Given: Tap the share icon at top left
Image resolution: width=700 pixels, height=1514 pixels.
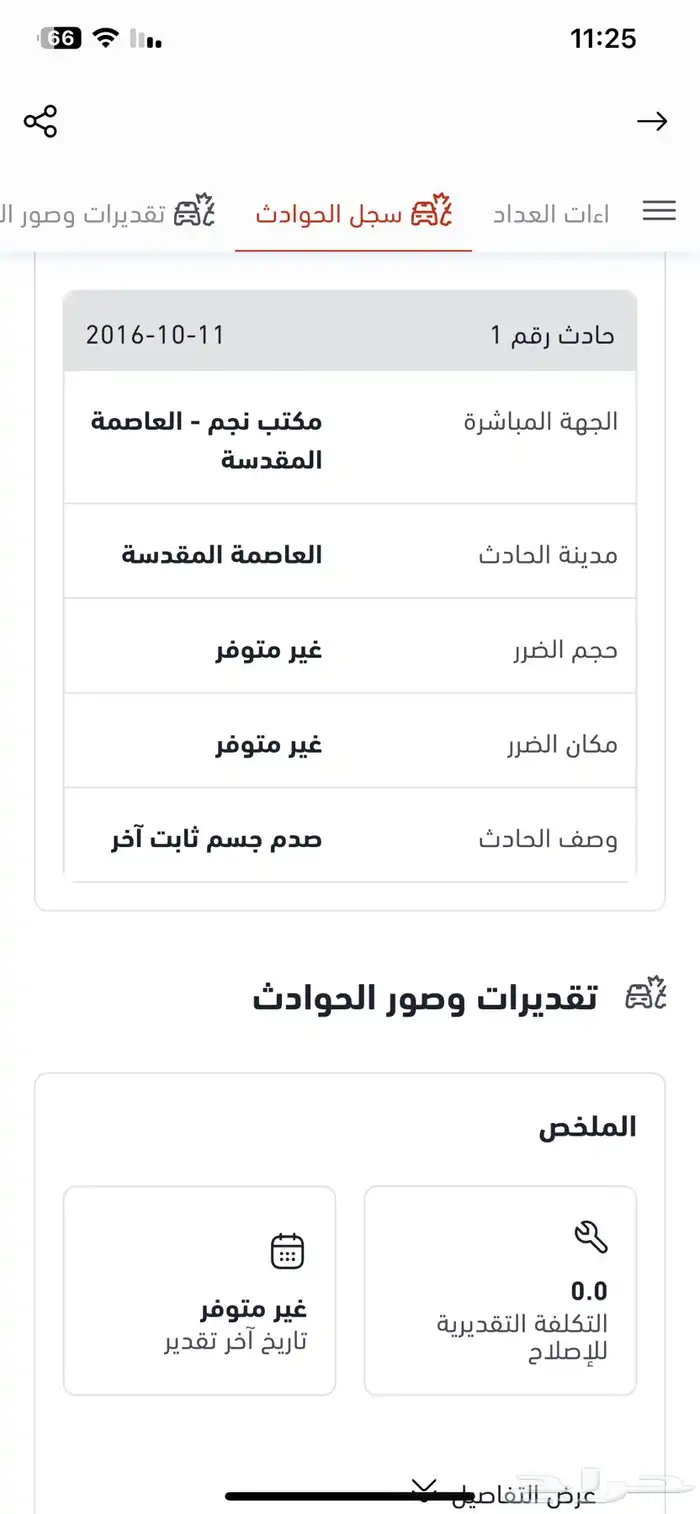Looking at the screenshot, I should 41,121.
